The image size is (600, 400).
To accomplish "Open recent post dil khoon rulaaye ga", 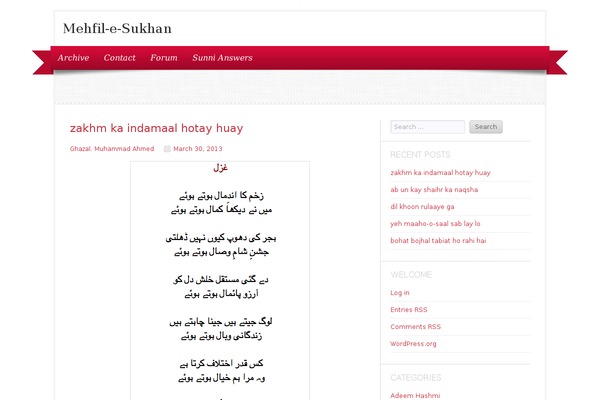I will [x=422, y=207].
